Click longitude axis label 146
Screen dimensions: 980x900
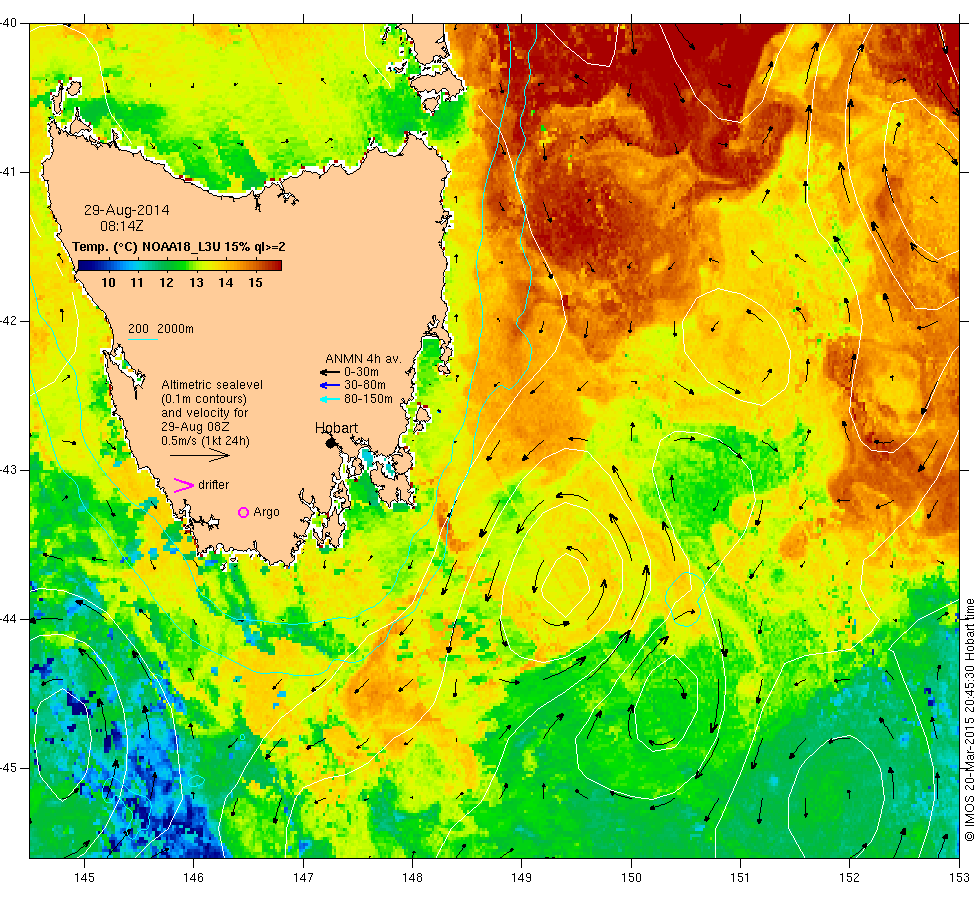pos(194,878)
